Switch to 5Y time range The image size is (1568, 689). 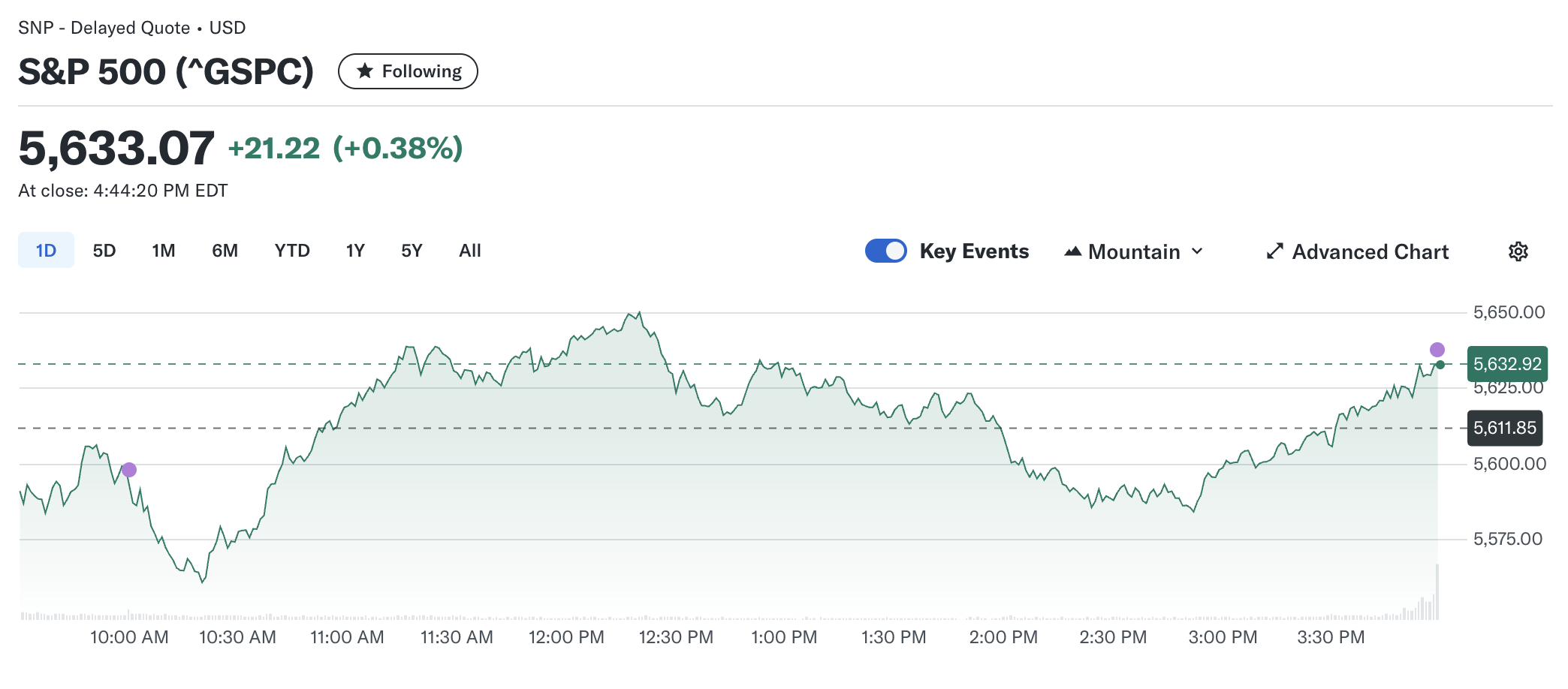pyautogui.click(x=412, y=250)
